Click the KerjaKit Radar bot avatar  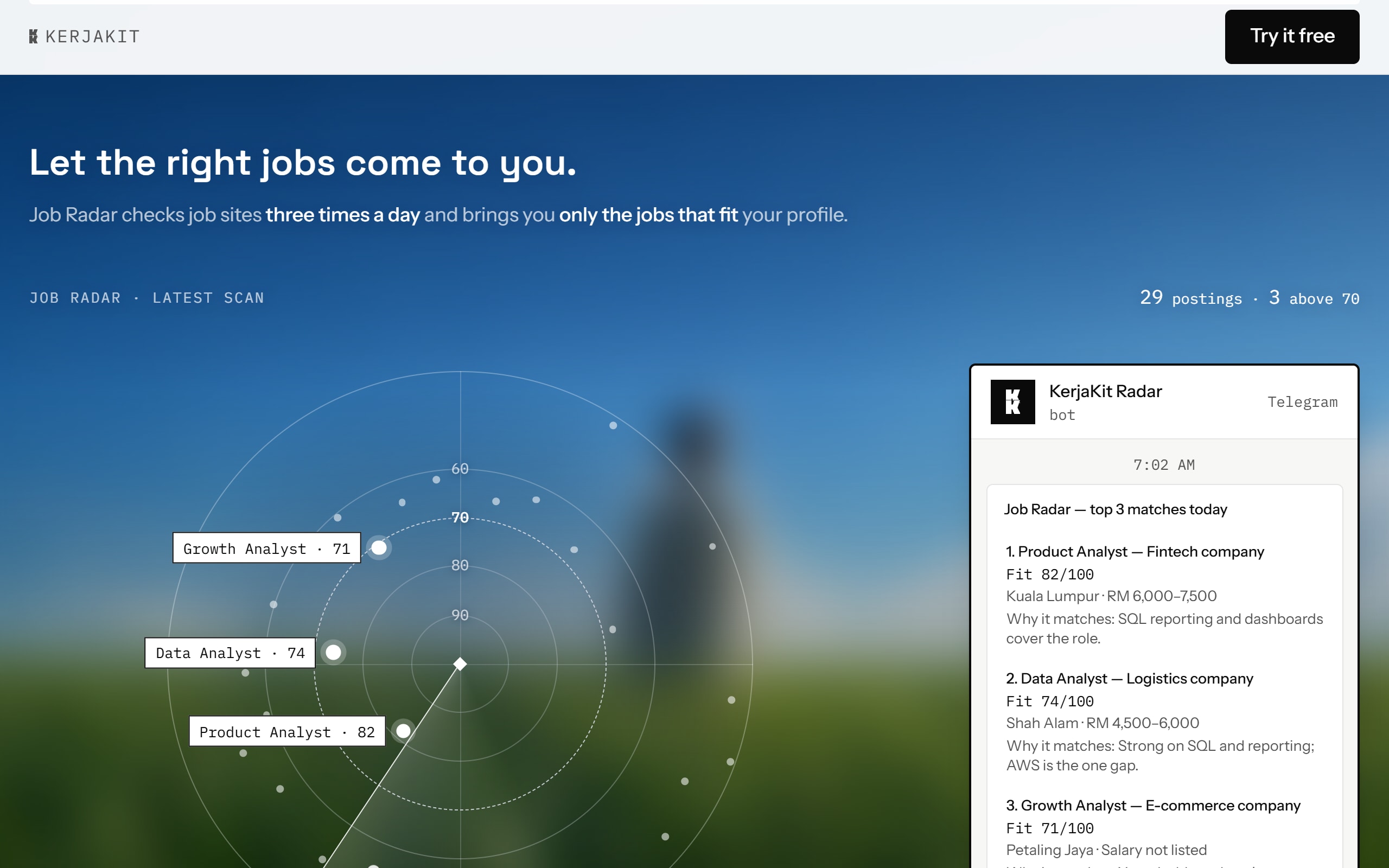tap(1012, 402)
